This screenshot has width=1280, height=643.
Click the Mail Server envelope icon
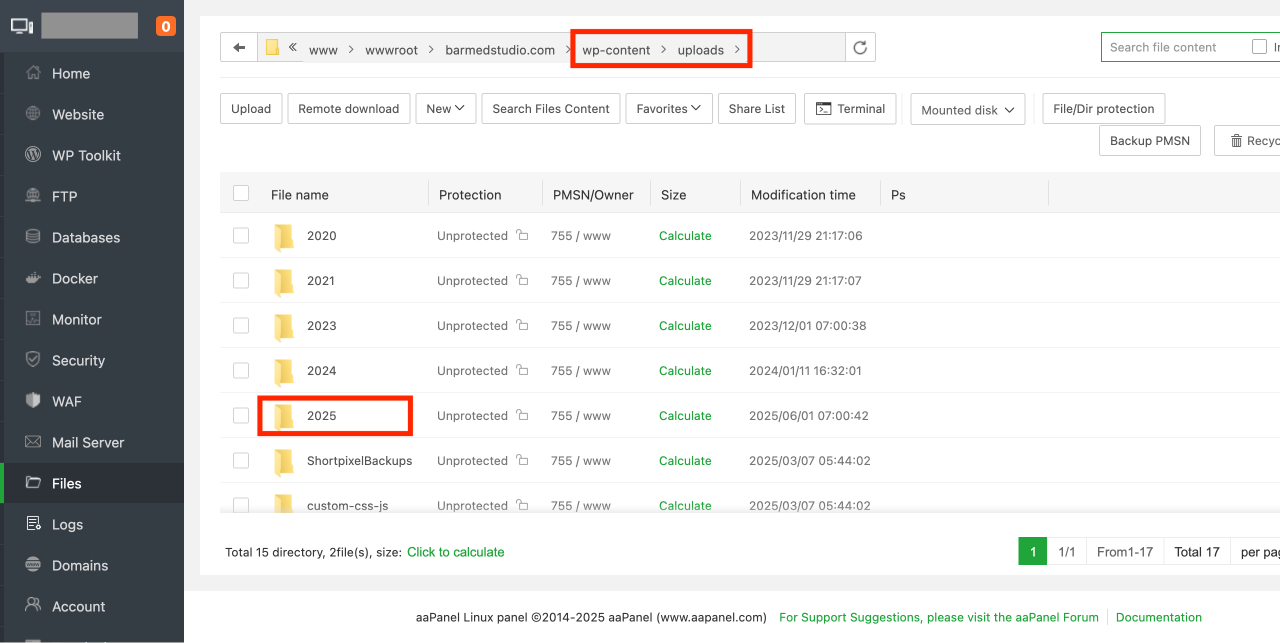[x=33, y=442]
